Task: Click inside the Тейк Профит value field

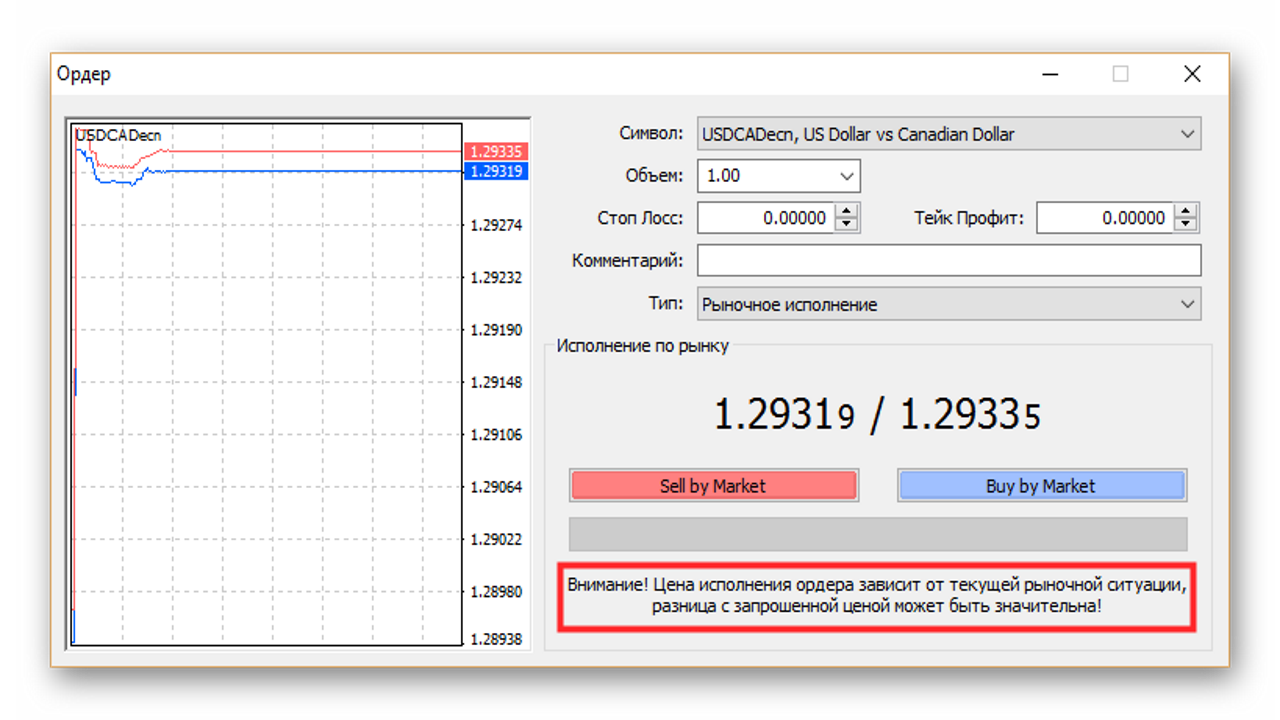Action: click(1106, 218)
